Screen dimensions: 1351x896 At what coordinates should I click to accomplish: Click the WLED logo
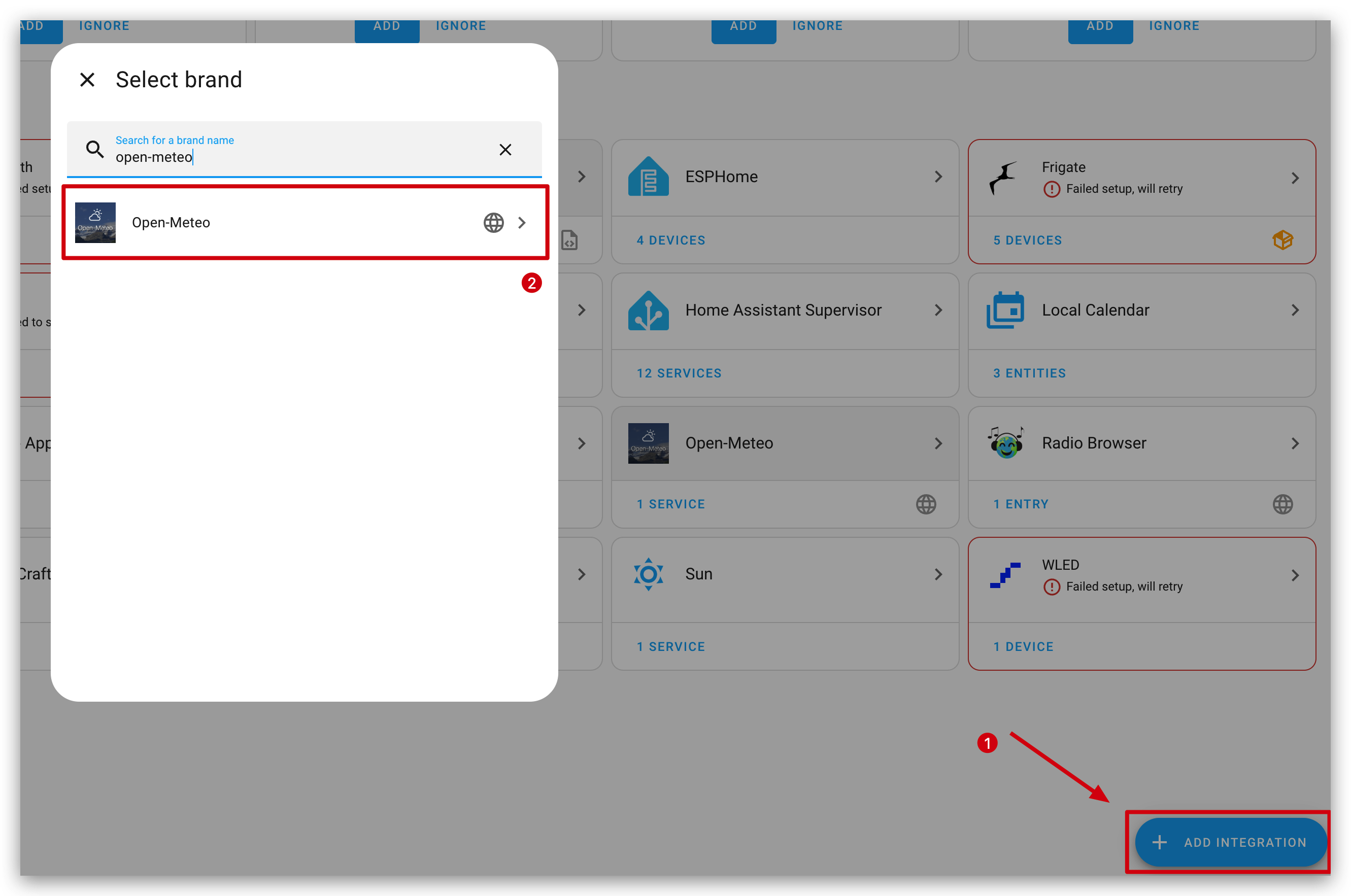(x=1005, y=575)
